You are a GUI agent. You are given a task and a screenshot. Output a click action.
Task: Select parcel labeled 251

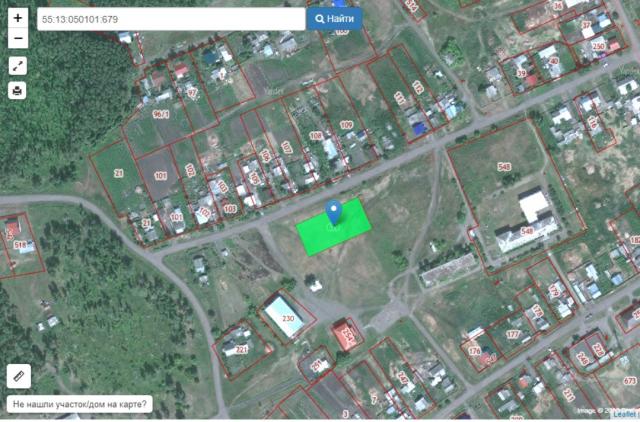(x=316, y=365)
